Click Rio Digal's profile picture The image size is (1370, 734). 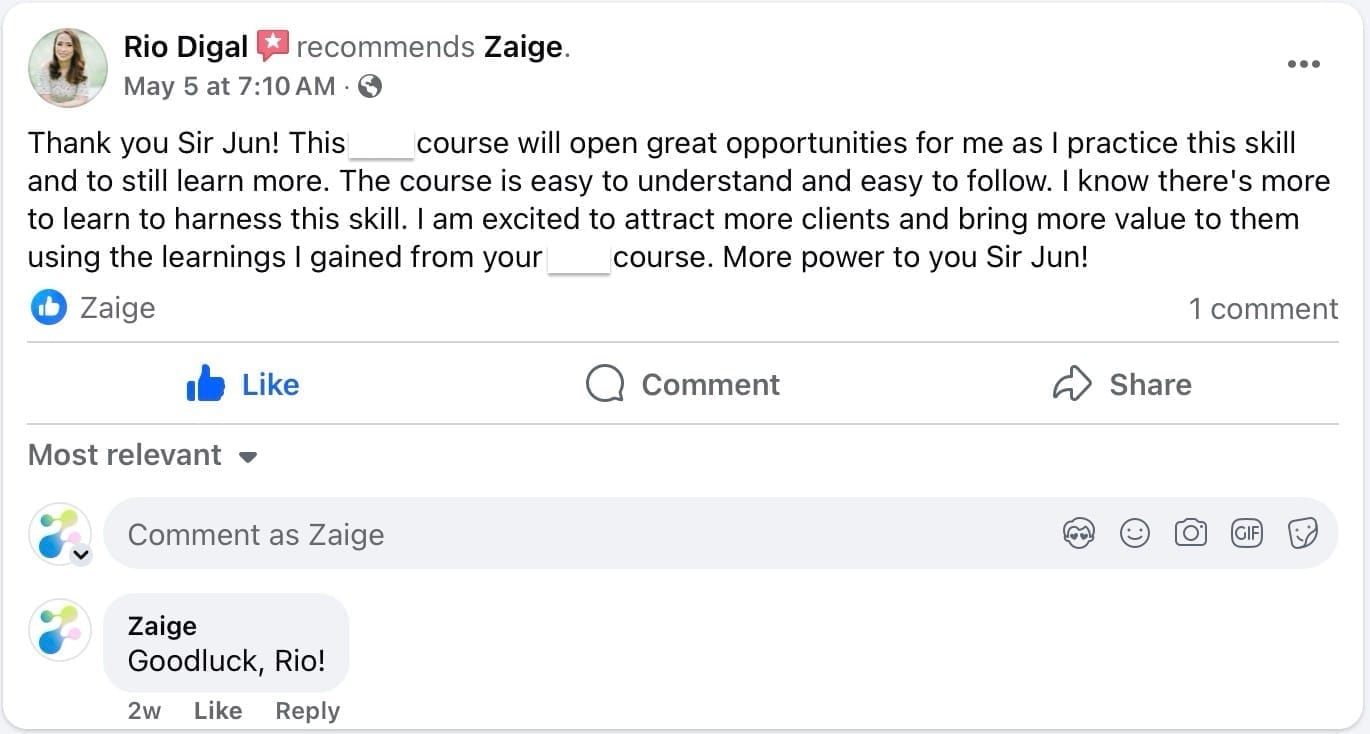pos(68,67)
